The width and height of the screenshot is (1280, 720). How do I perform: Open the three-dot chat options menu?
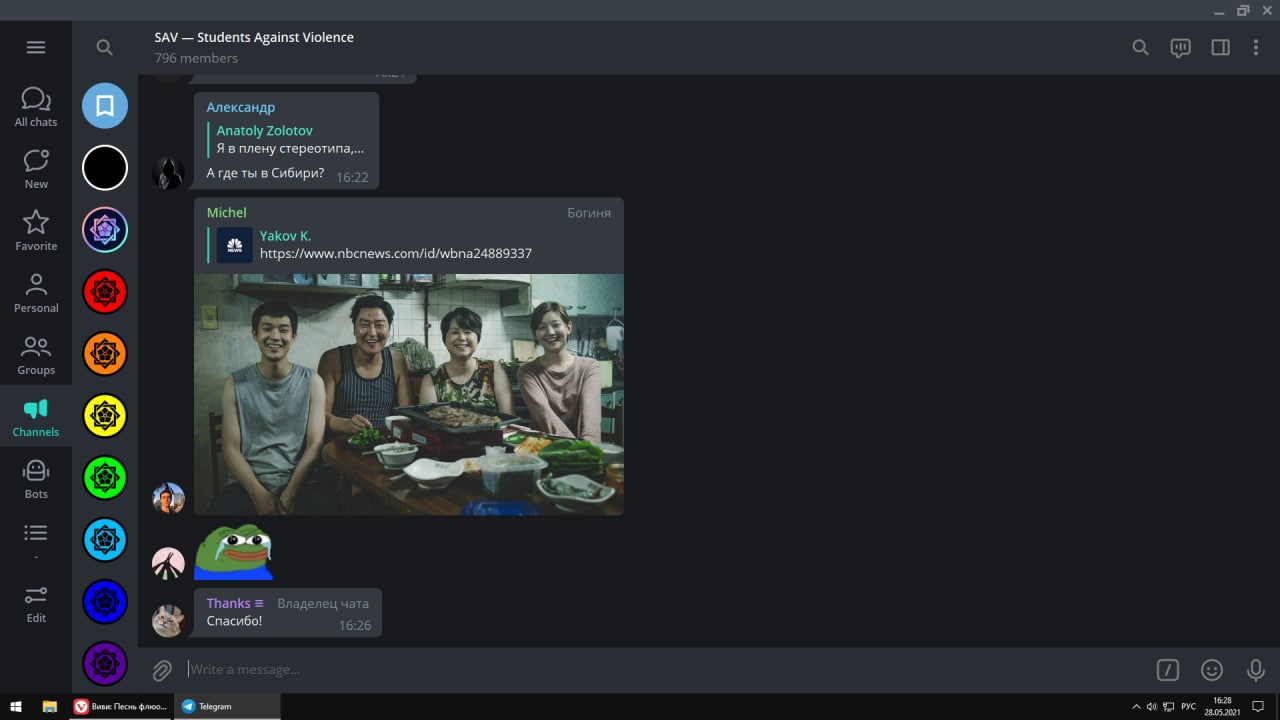[1256, 47]
